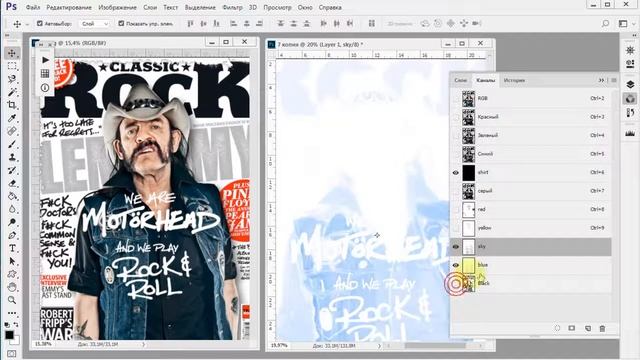This screenshot has height=360, width=640.
Task: Load channel as selection icon
Action: tap(557, 328)
